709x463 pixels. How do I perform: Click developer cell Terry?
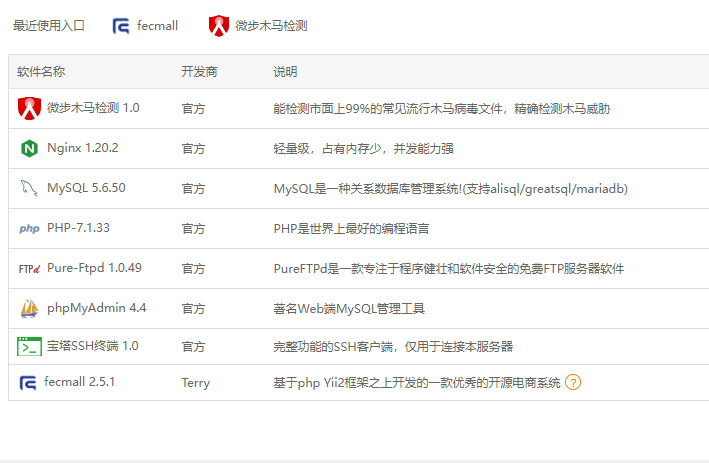point(196,383)
